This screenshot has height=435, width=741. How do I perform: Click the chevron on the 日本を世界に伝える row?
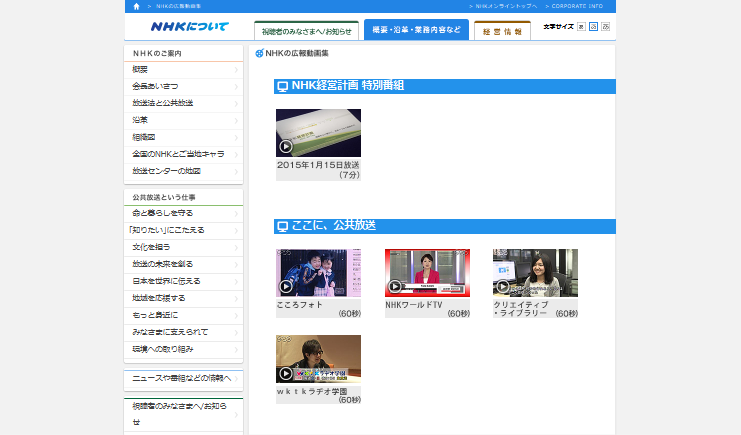coord(236,282)
